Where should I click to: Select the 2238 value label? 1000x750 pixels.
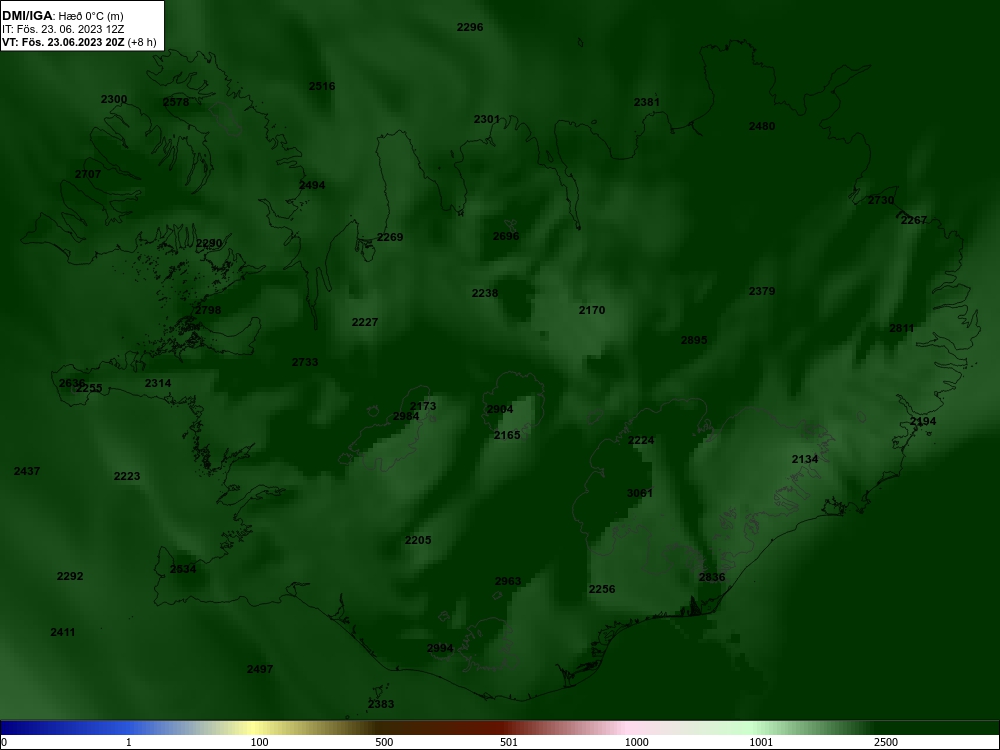coord(485,293)
